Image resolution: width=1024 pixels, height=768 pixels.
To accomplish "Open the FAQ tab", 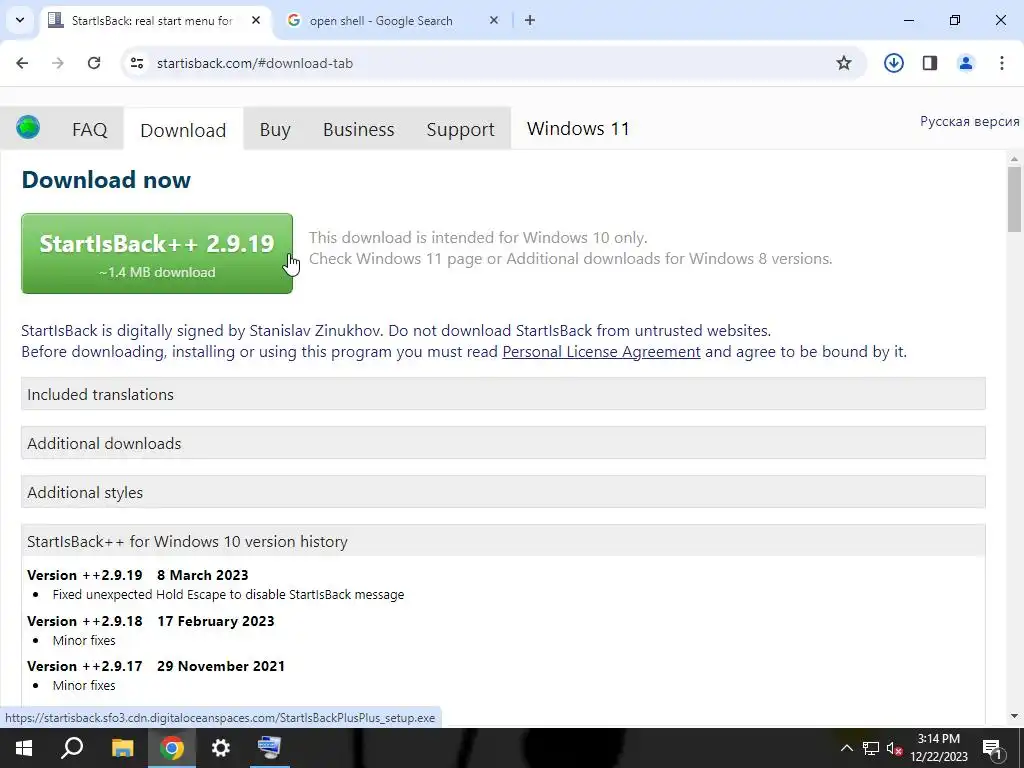I will click(x=89, y=129).
